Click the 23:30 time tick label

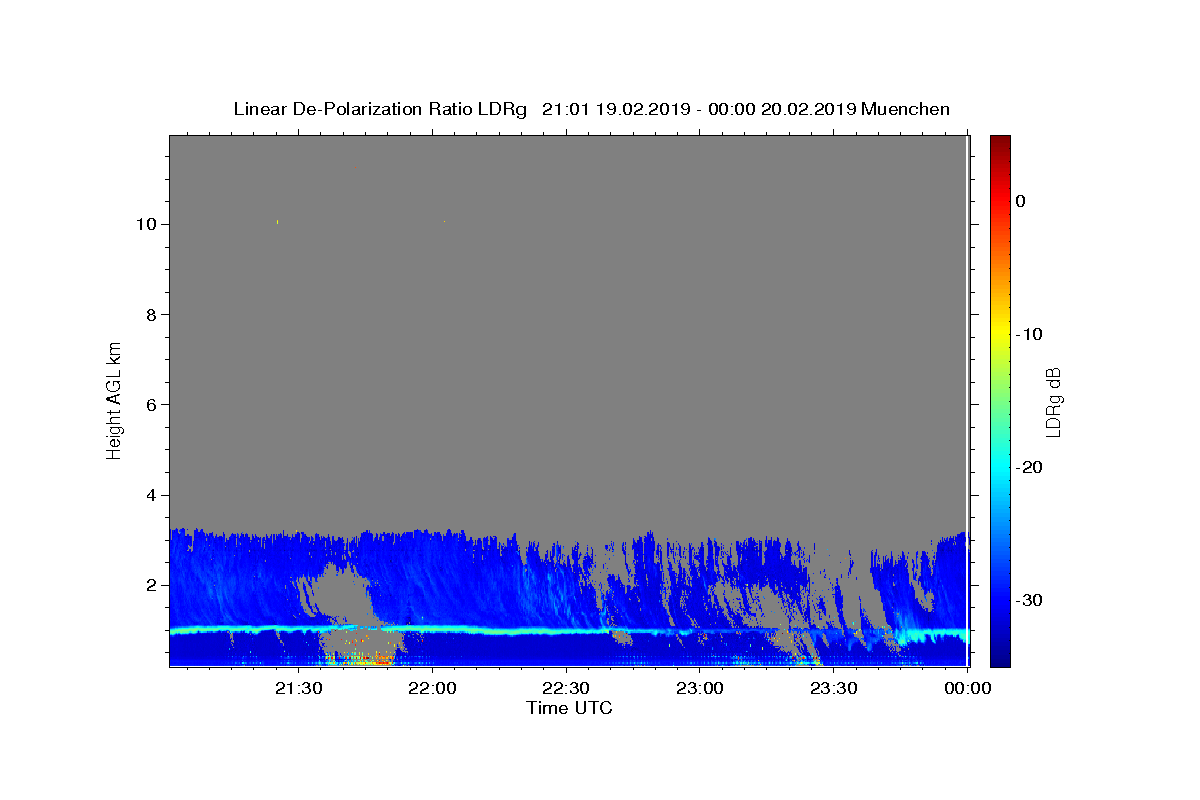(x=833, y=688)
